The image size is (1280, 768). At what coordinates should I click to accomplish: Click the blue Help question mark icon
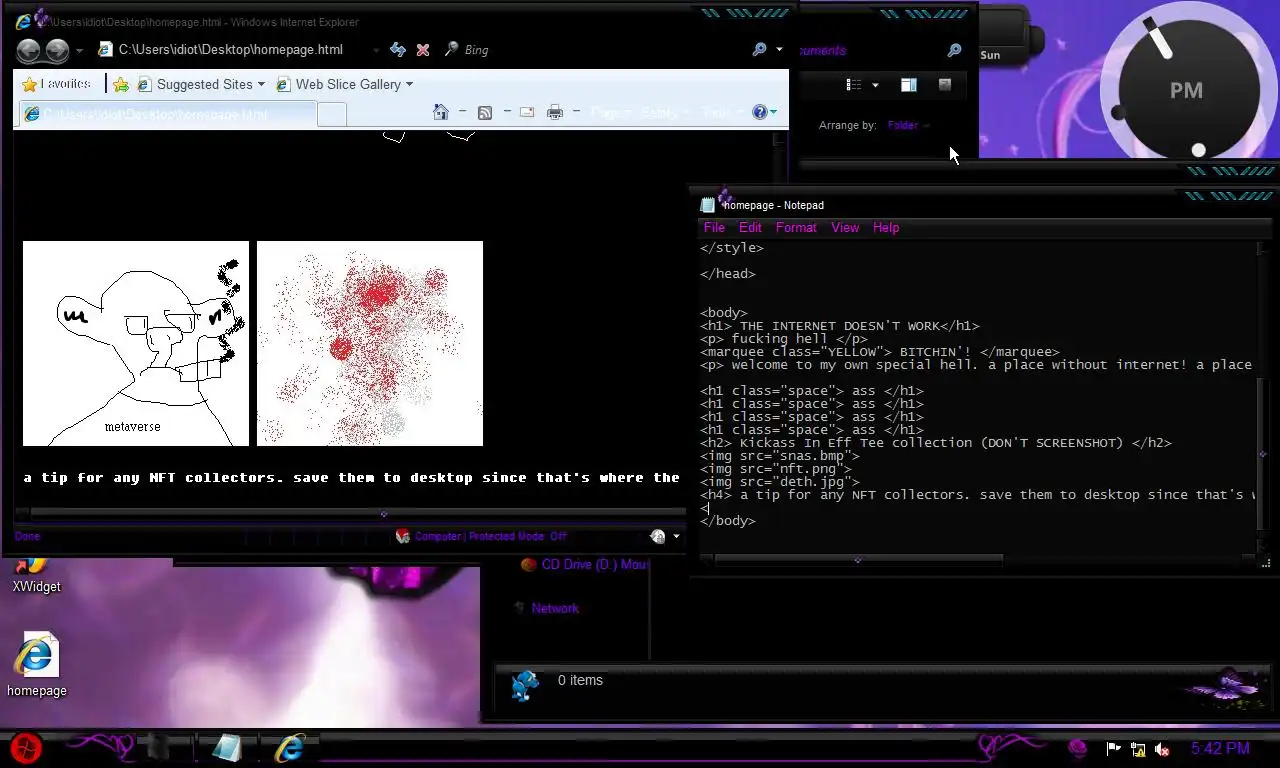point(760,112)
